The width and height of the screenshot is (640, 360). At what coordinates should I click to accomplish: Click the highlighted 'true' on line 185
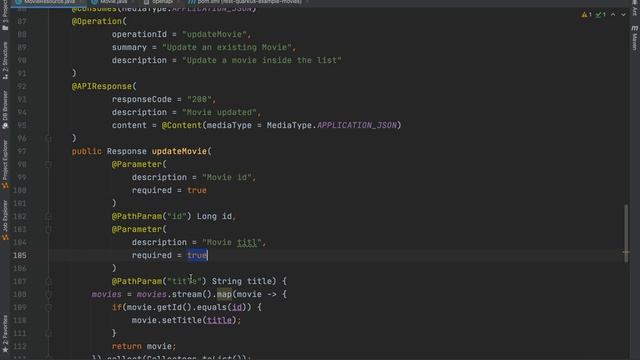coord(197,256)
